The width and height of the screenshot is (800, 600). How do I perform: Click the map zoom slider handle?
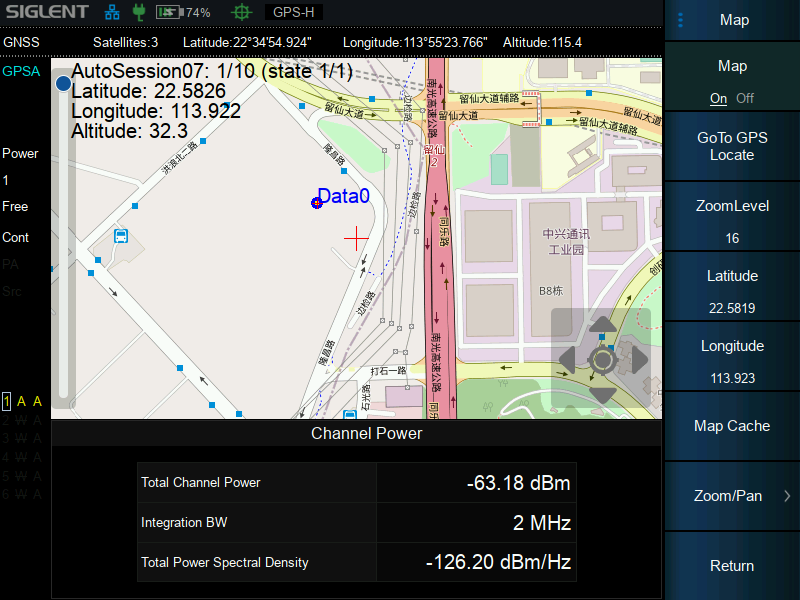63,83
